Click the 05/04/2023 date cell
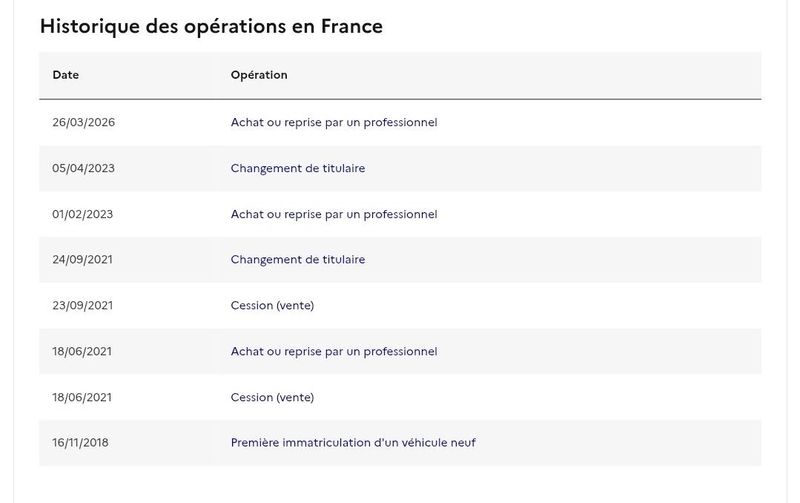The height and width of the screenshot is (503, 800). click(x=83, y=168)
